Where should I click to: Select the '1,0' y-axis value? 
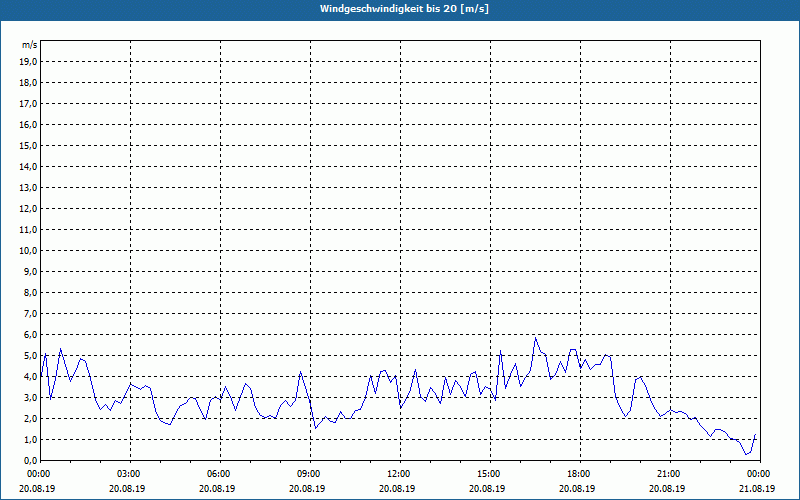point(31,439)
